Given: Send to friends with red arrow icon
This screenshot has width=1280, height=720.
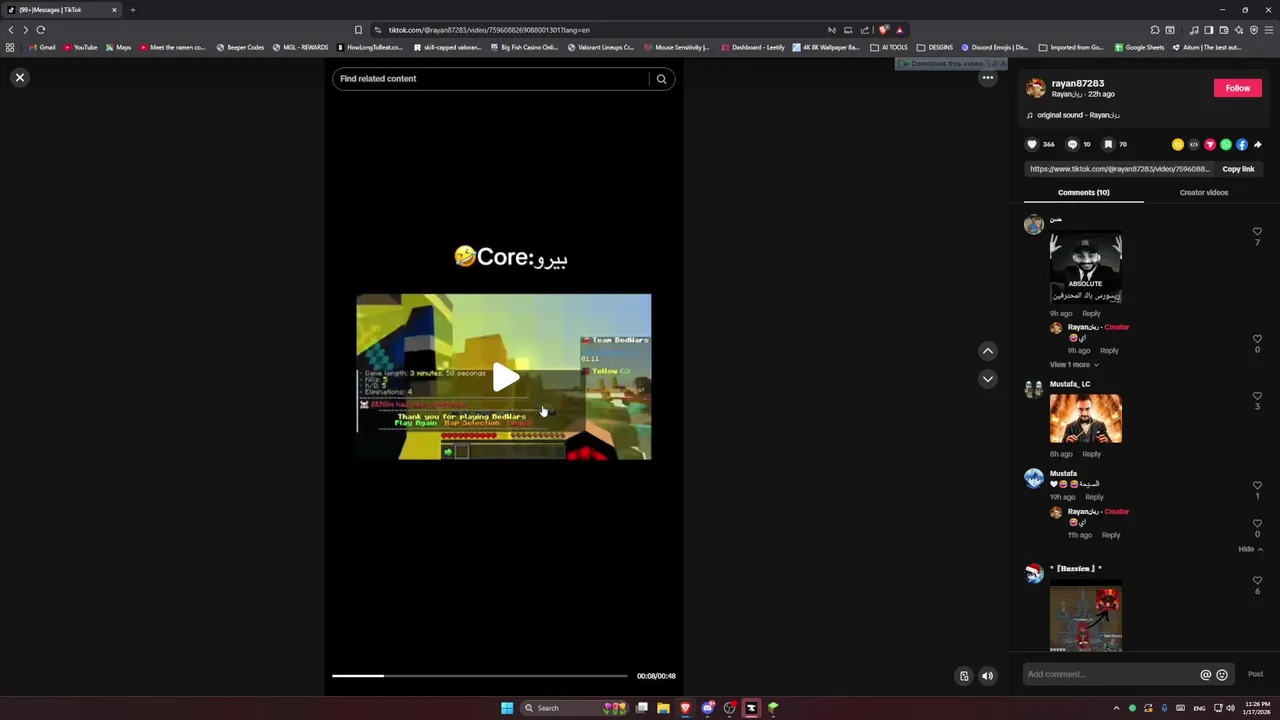Looking at the screenshot, I should tap(1209, 144).
